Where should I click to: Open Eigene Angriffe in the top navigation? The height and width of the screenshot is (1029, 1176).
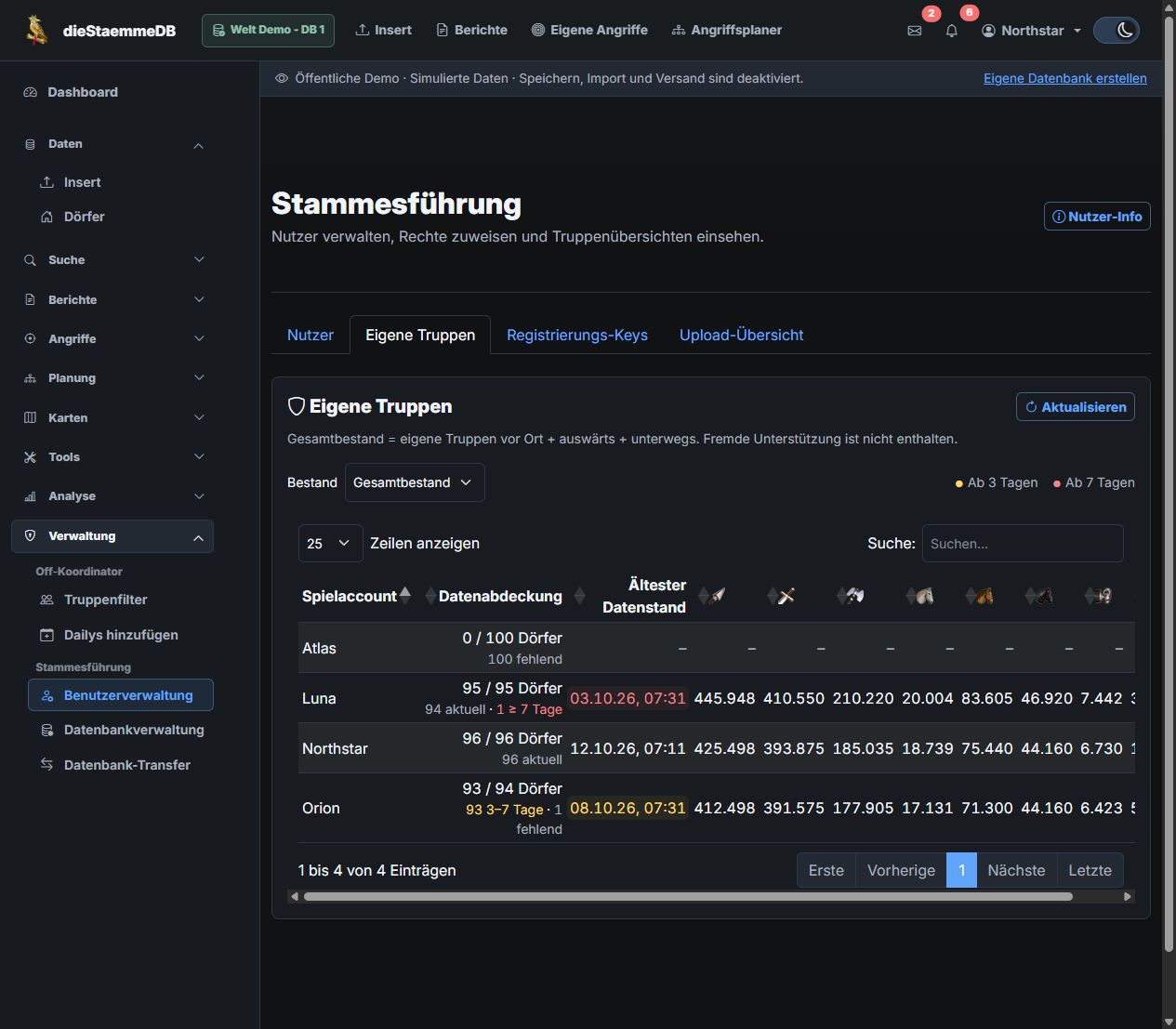coord(589,31)
